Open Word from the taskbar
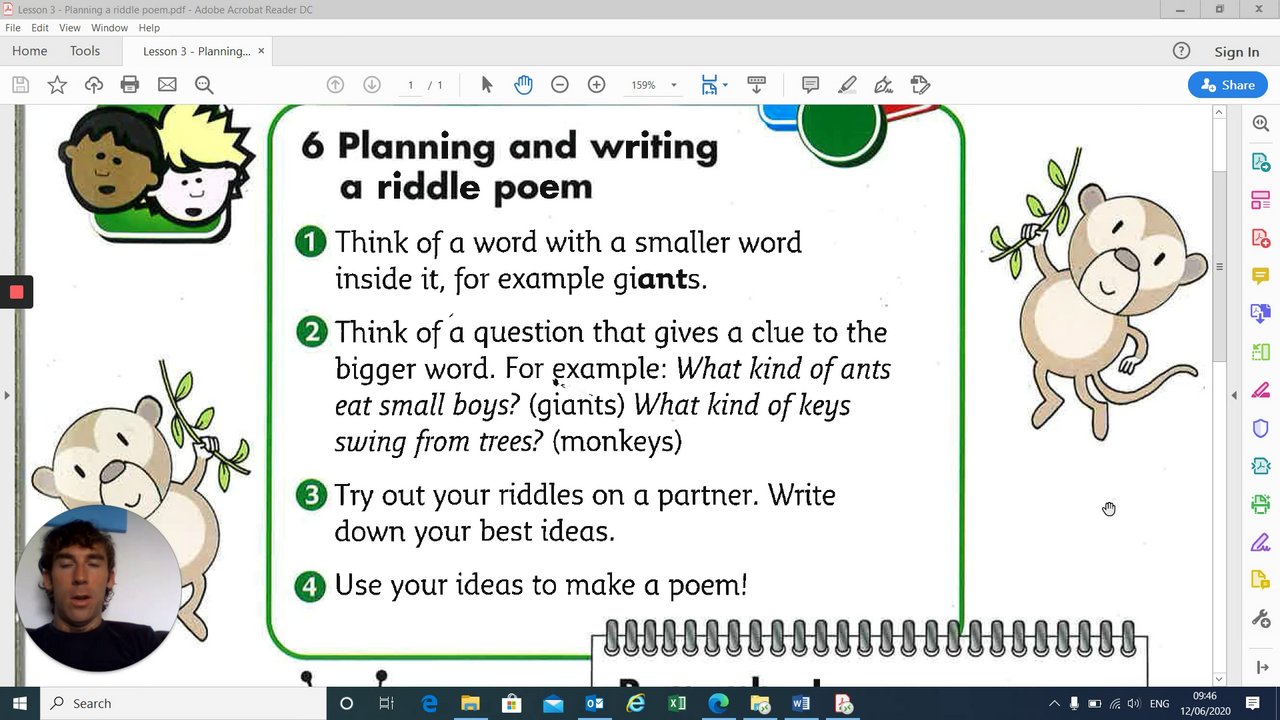1280x720 pixels. click(x=801, y=703)
